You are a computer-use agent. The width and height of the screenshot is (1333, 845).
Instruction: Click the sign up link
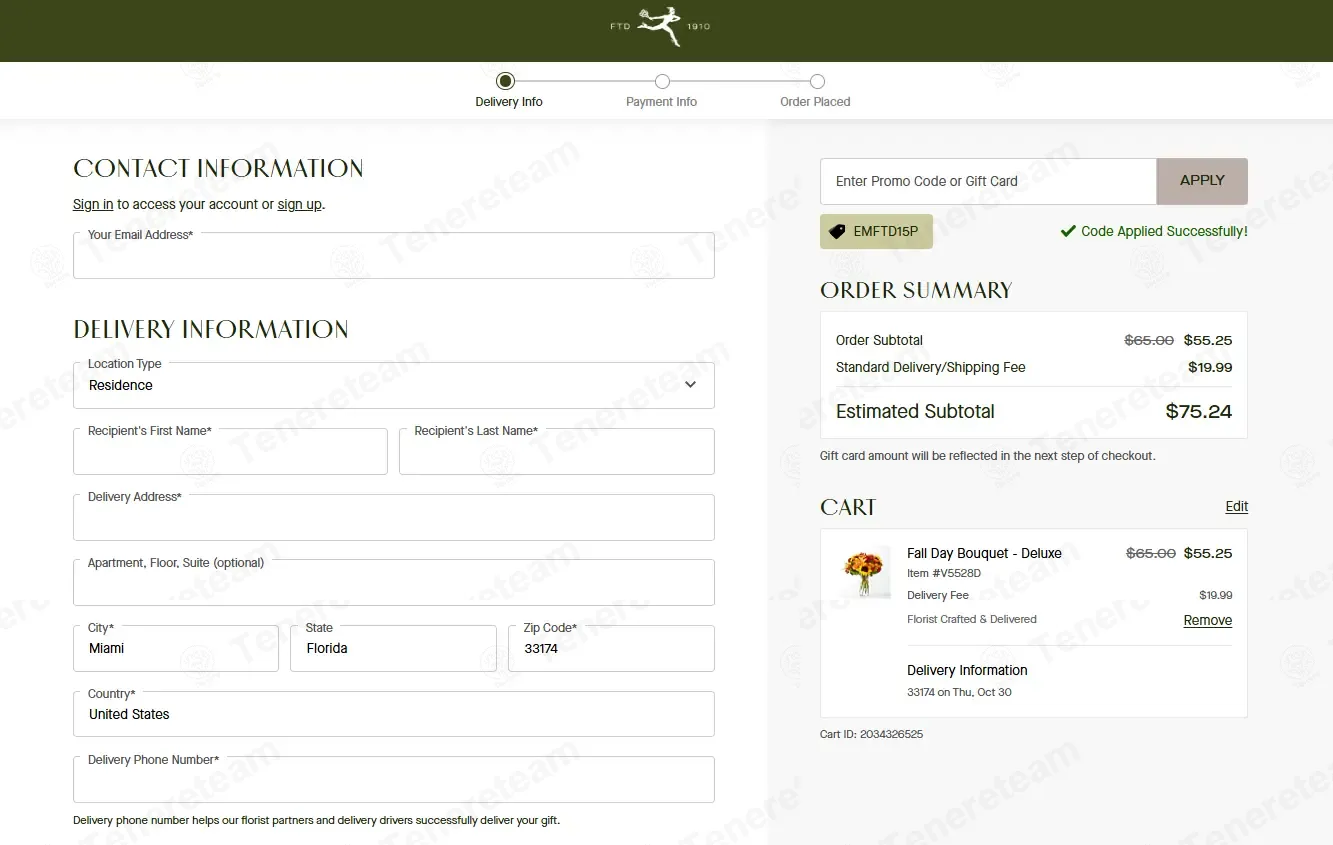click(x=299, y=204)
